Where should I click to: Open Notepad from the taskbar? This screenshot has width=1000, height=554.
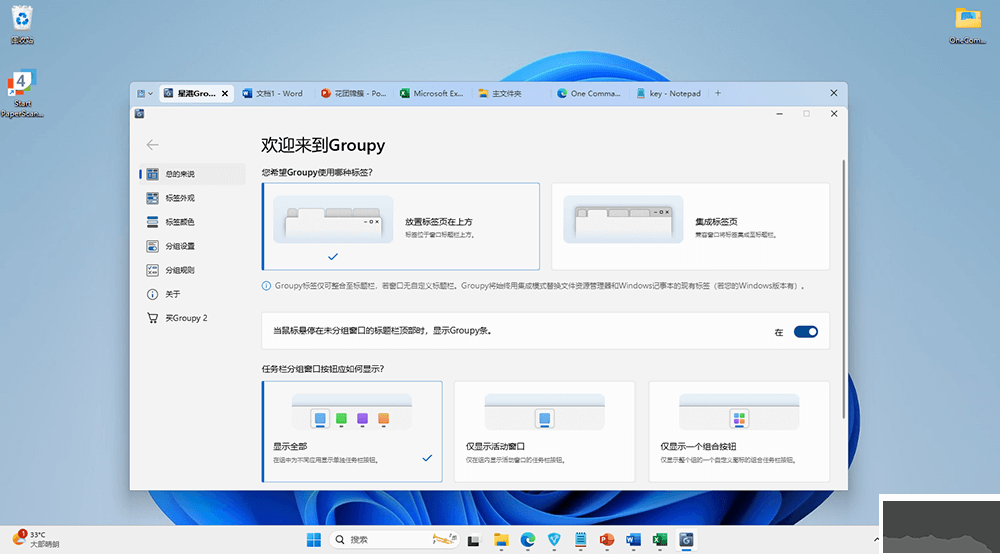[580, 541]
